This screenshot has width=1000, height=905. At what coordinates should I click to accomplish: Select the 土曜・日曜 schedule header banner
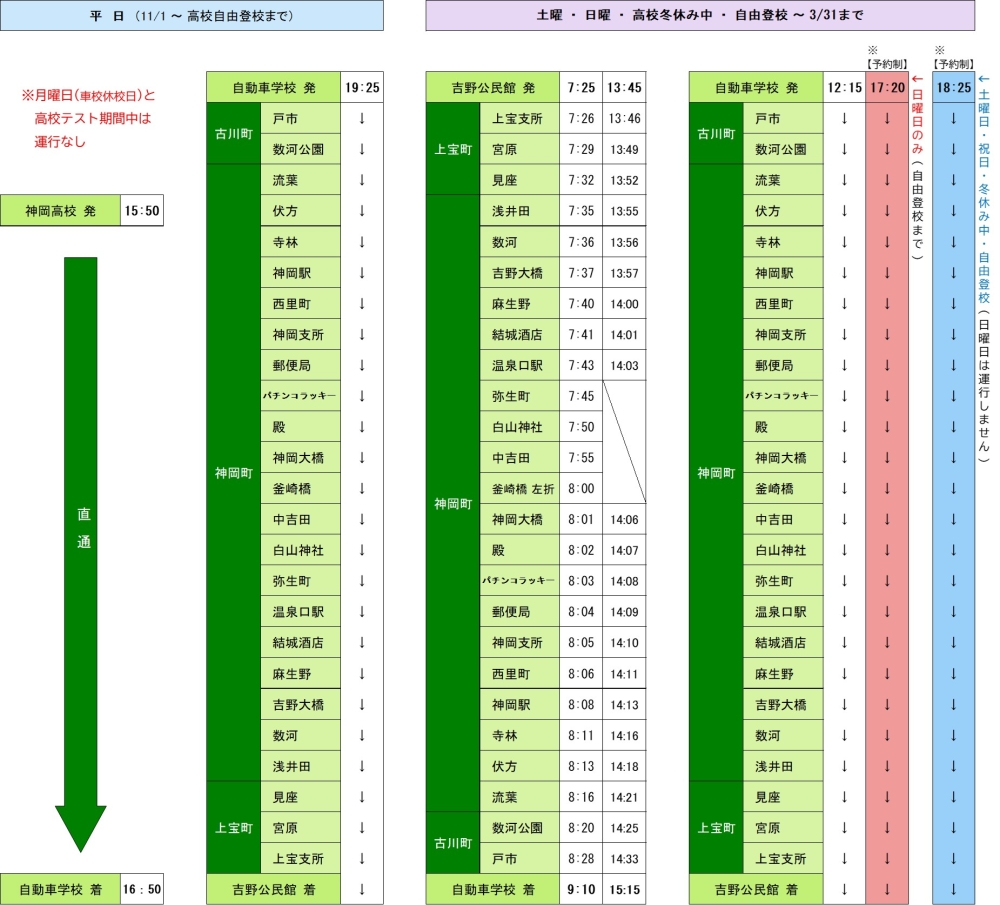pyautogui.click(x=699, y=15)
